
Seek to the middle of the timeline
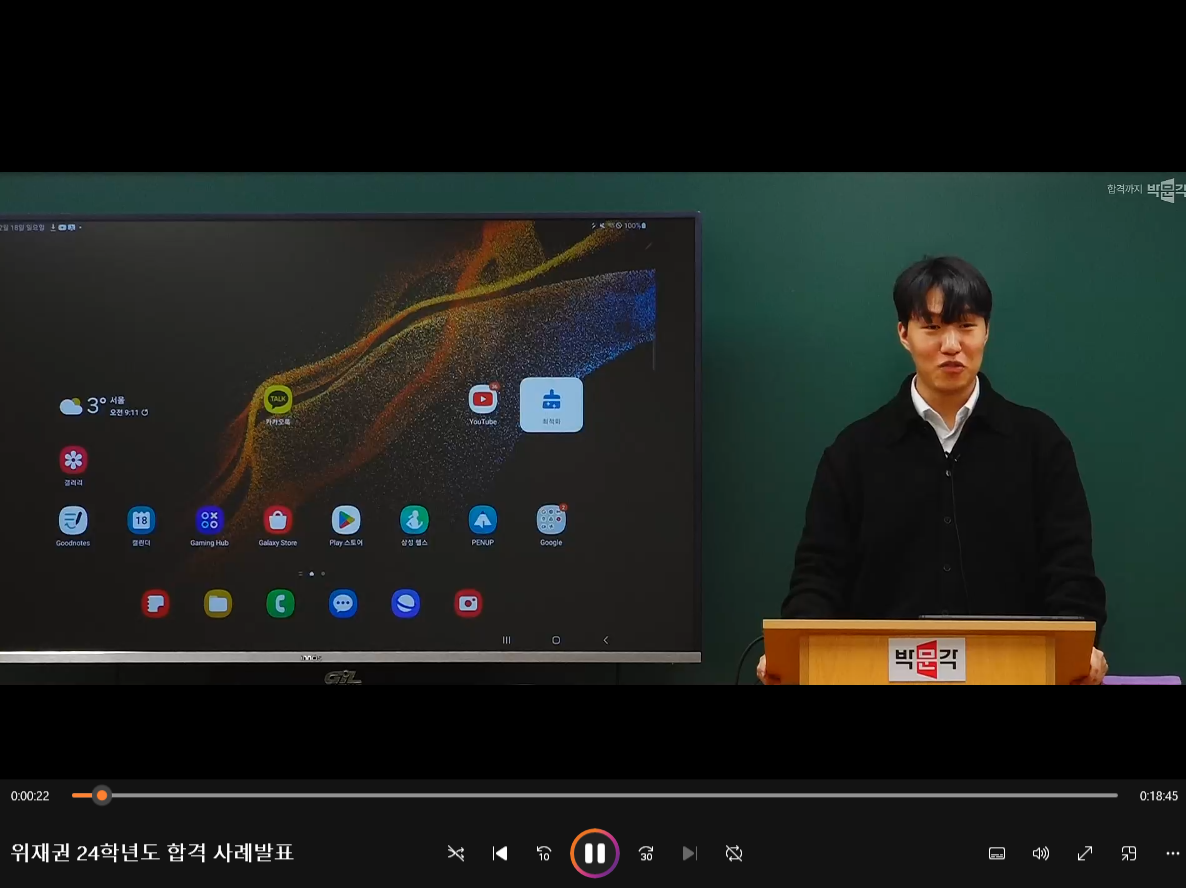pos(595,796)
